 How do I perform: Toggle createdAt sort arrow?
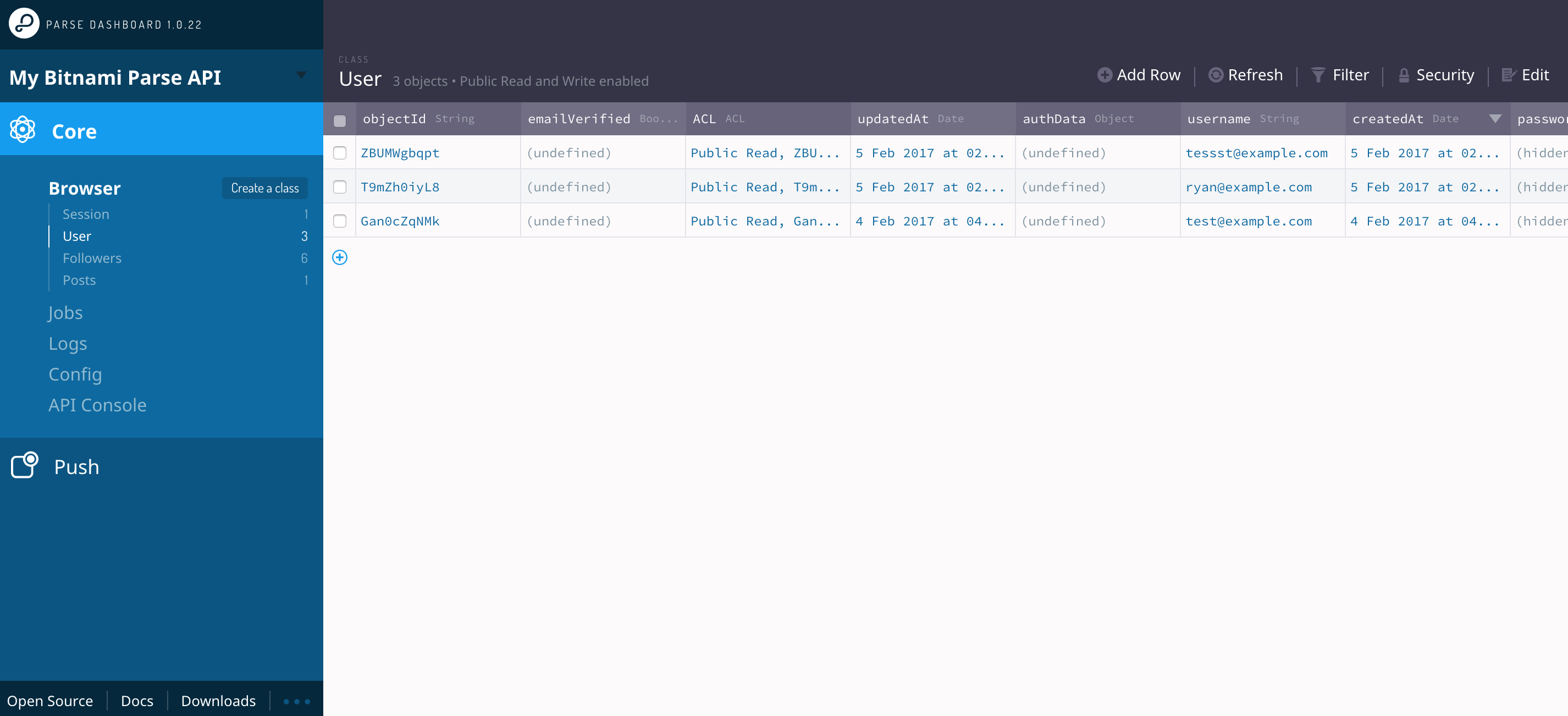1495,119
